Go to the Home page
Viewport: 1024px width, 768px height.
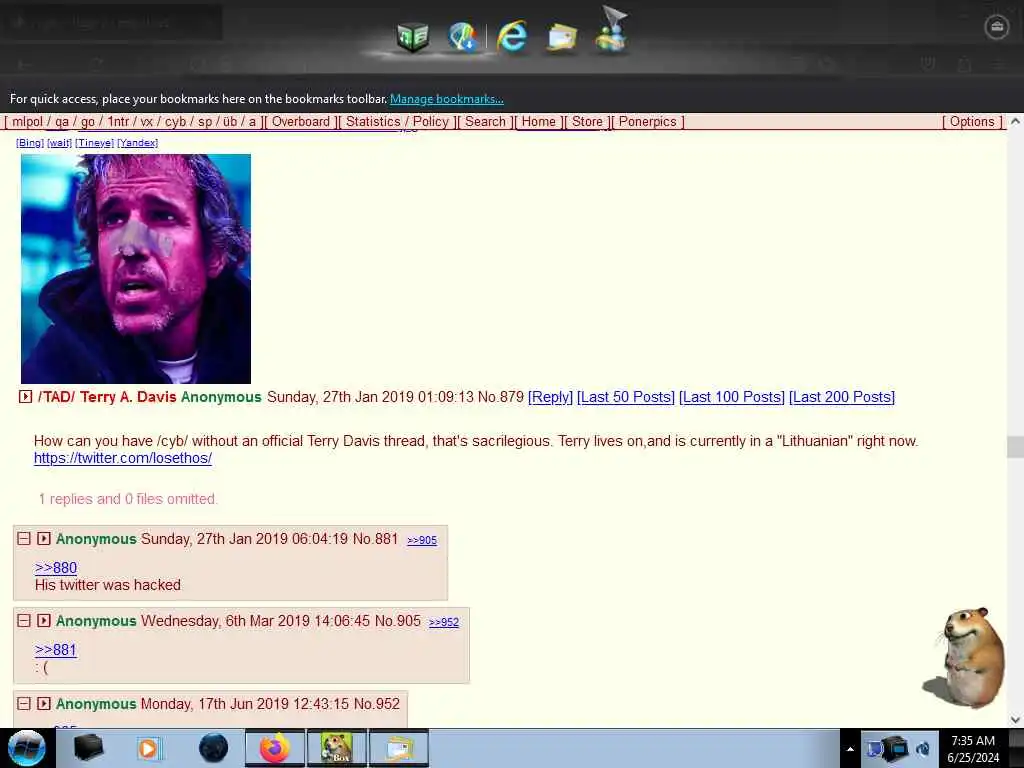[539, 121]
